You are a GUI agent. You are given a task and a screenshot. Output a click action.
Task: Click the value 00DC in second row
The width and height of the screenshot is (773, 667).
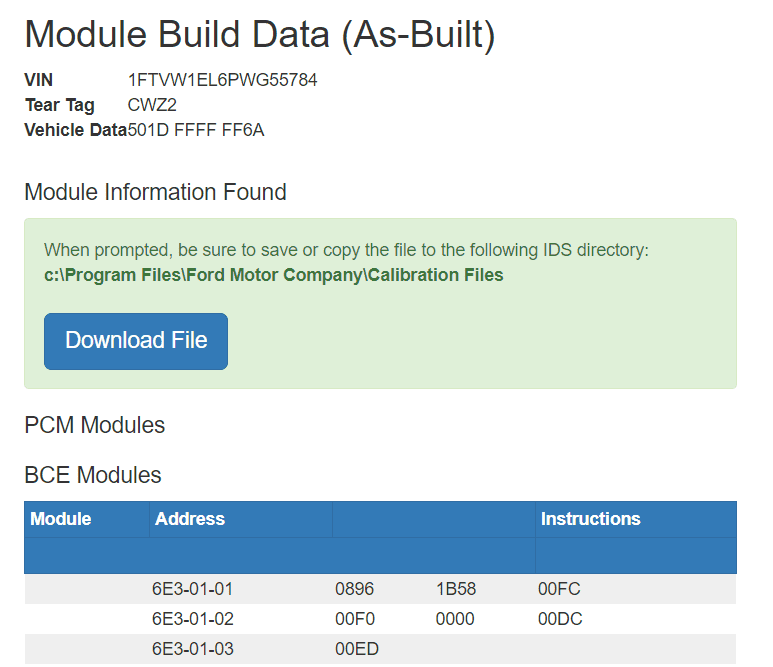coord(559,619)
